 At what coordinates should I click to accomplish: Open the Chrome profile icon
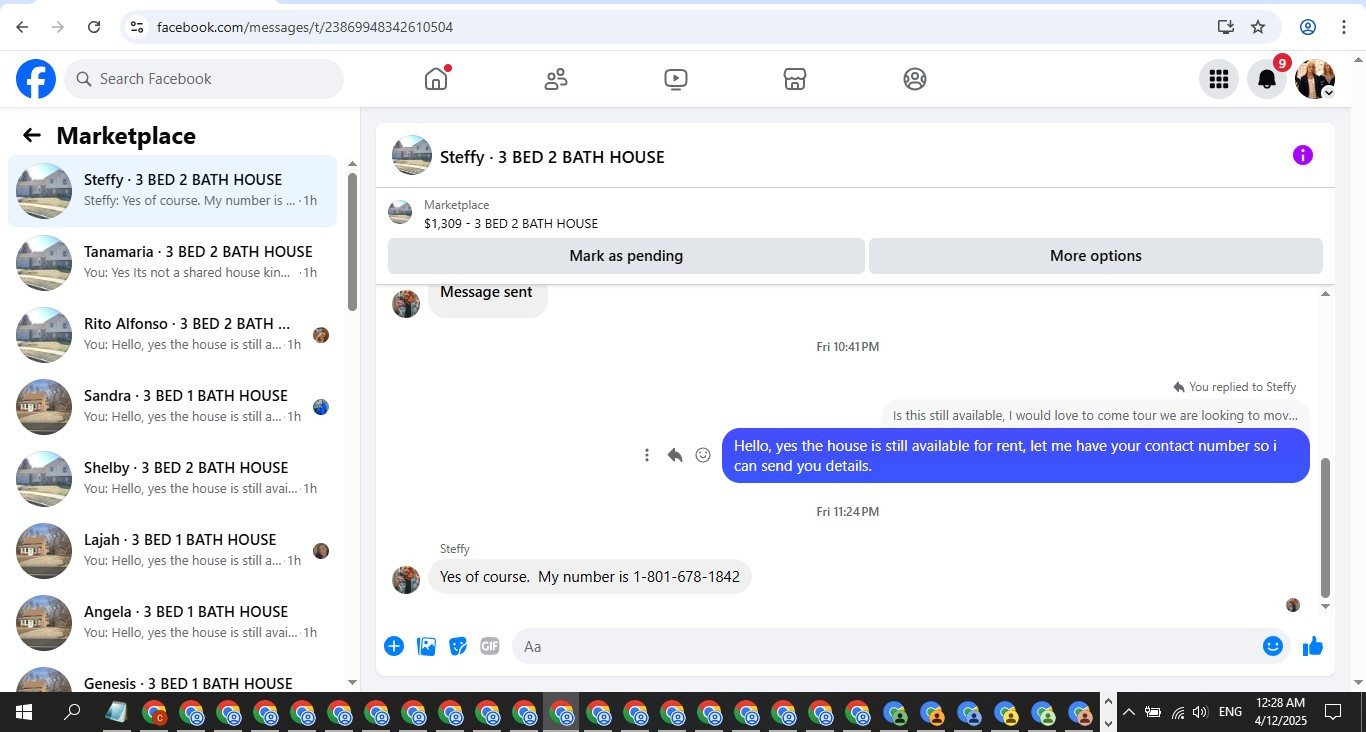[x=1308, y=27]
